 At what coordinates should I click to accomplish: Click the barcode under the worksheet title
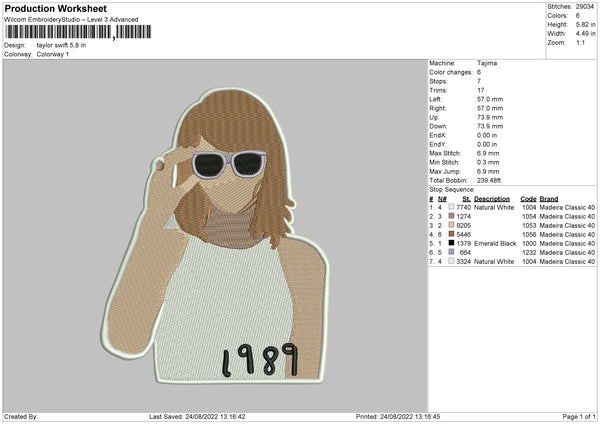coord(78,32)
